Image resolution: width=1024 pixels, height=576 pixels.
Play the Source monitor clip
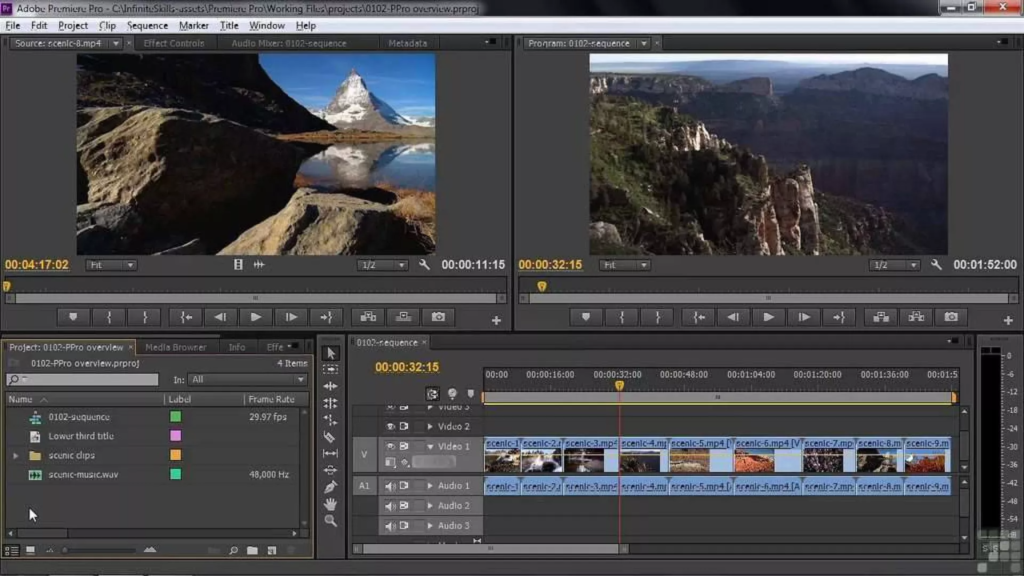coord(255,317)
